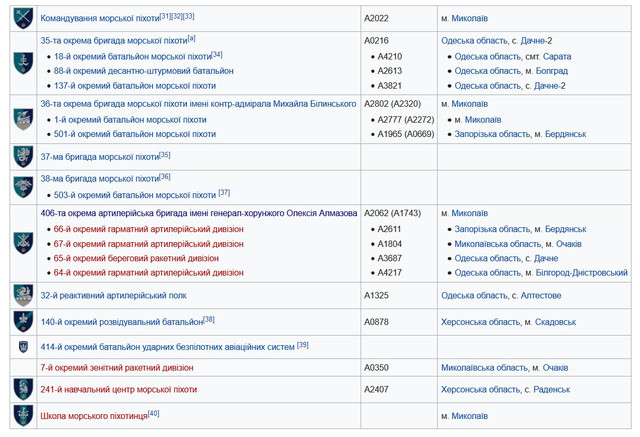Open the 241-й навчальний центр emblem
This screenshot has height=437, width=640.
click(x=23, y=389)
